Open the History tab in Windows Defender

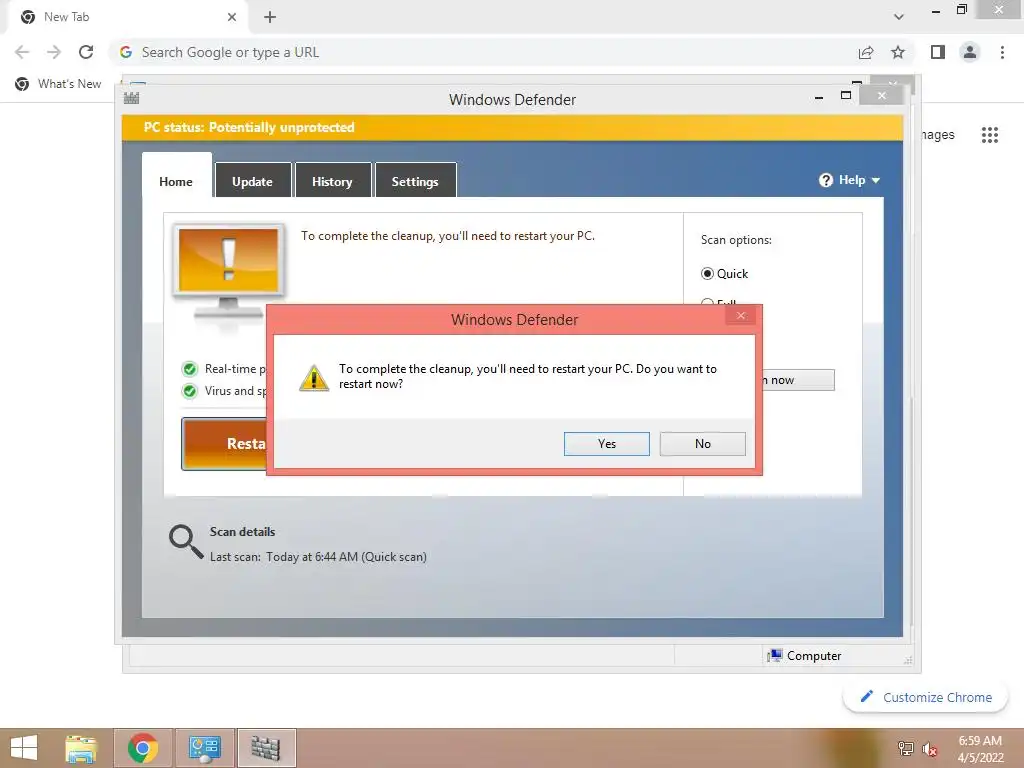coord(332,181)
